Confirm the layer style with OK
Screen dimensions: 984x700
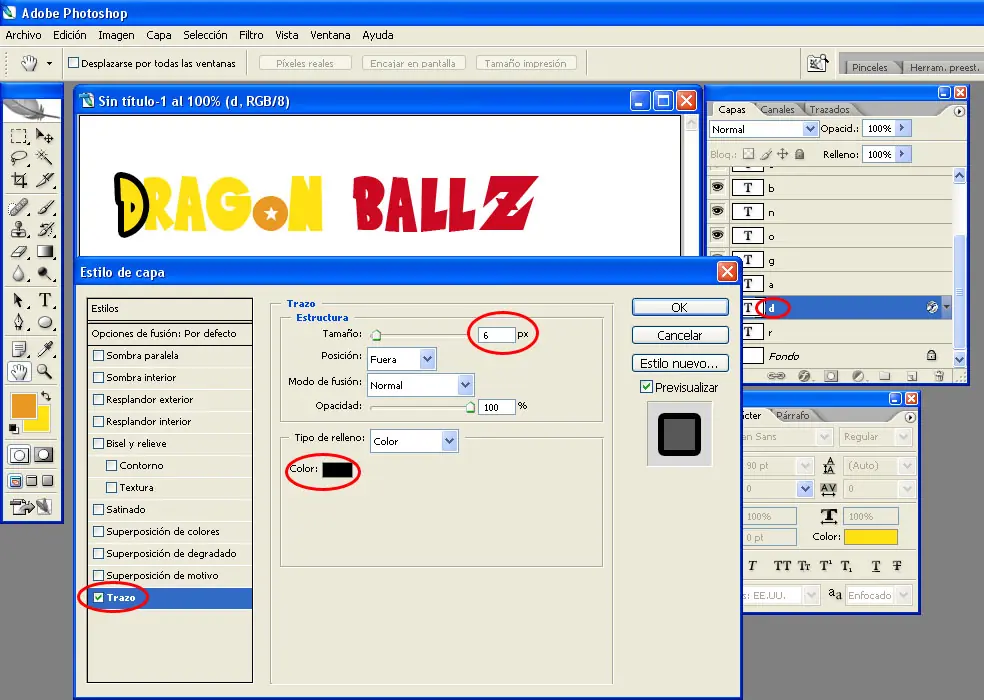pyautogui.click(x=680, y=308)
